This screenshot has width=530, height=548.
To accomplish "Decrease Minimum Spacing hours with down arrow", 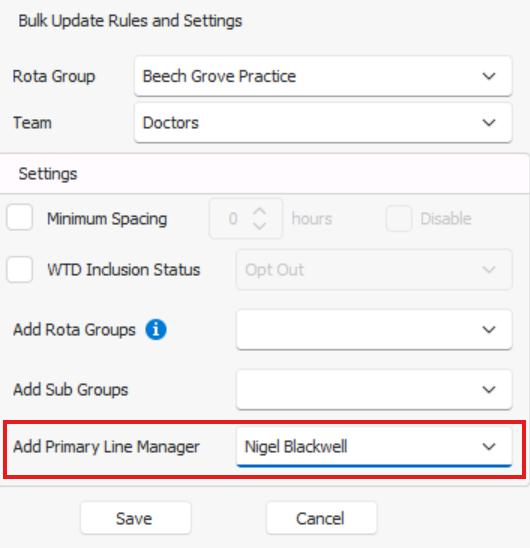I will point(259,226).
